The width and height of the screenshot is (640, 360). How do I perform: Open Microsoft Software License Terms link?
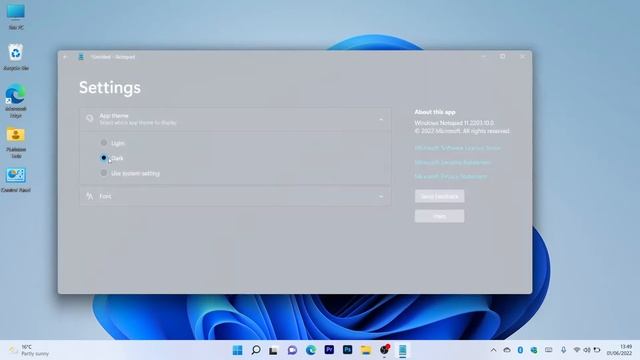click(x=458, y=148)
